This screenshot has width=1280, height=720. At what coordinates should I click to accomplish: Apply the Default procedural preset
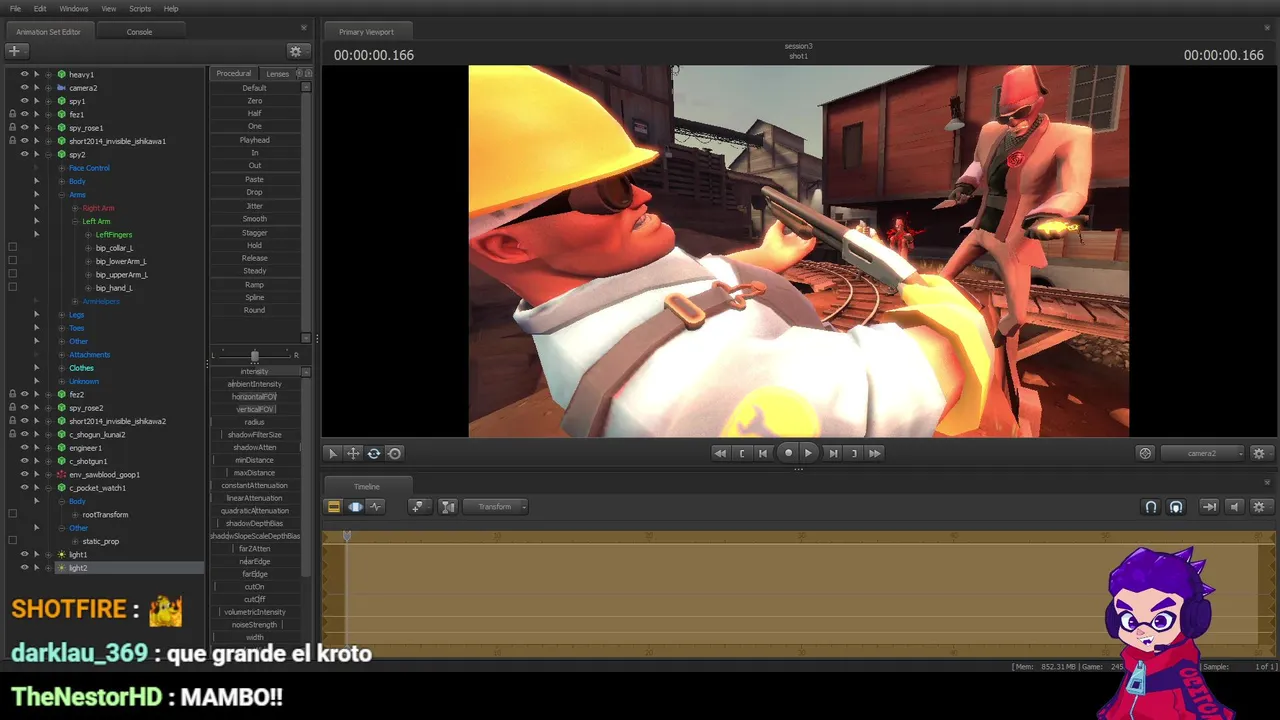[x=255, y=88]
